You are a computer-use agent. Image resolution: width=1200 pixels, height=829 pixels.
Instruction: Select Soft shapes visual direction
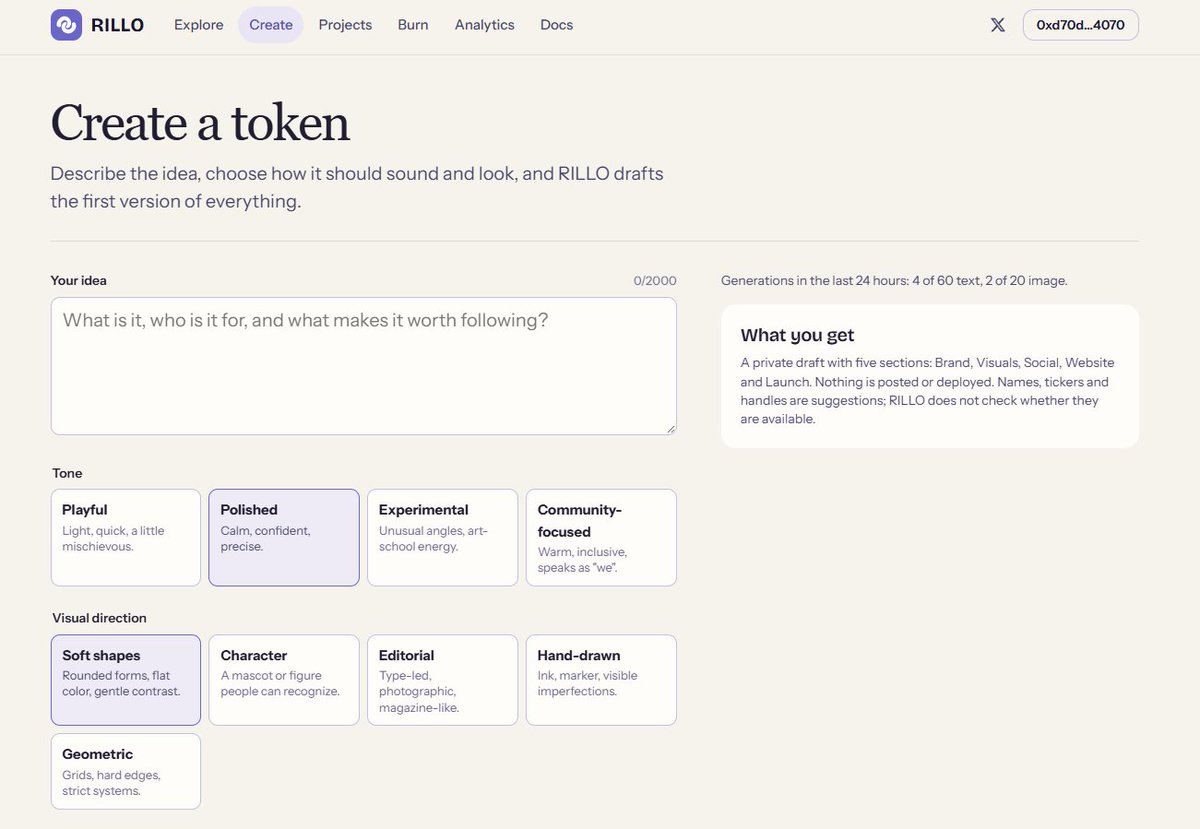click(x=126, y=680)
